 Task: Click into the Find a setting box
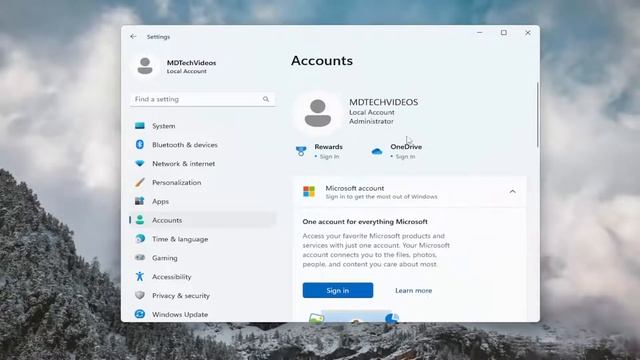coord(202,99)
